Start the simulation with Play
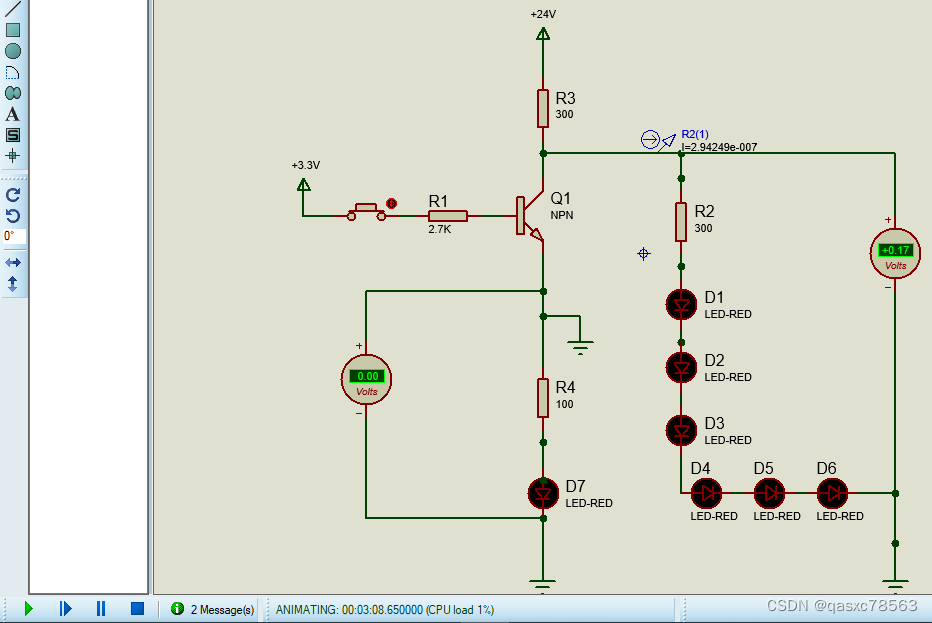932x623 pixels. [29, 609]
